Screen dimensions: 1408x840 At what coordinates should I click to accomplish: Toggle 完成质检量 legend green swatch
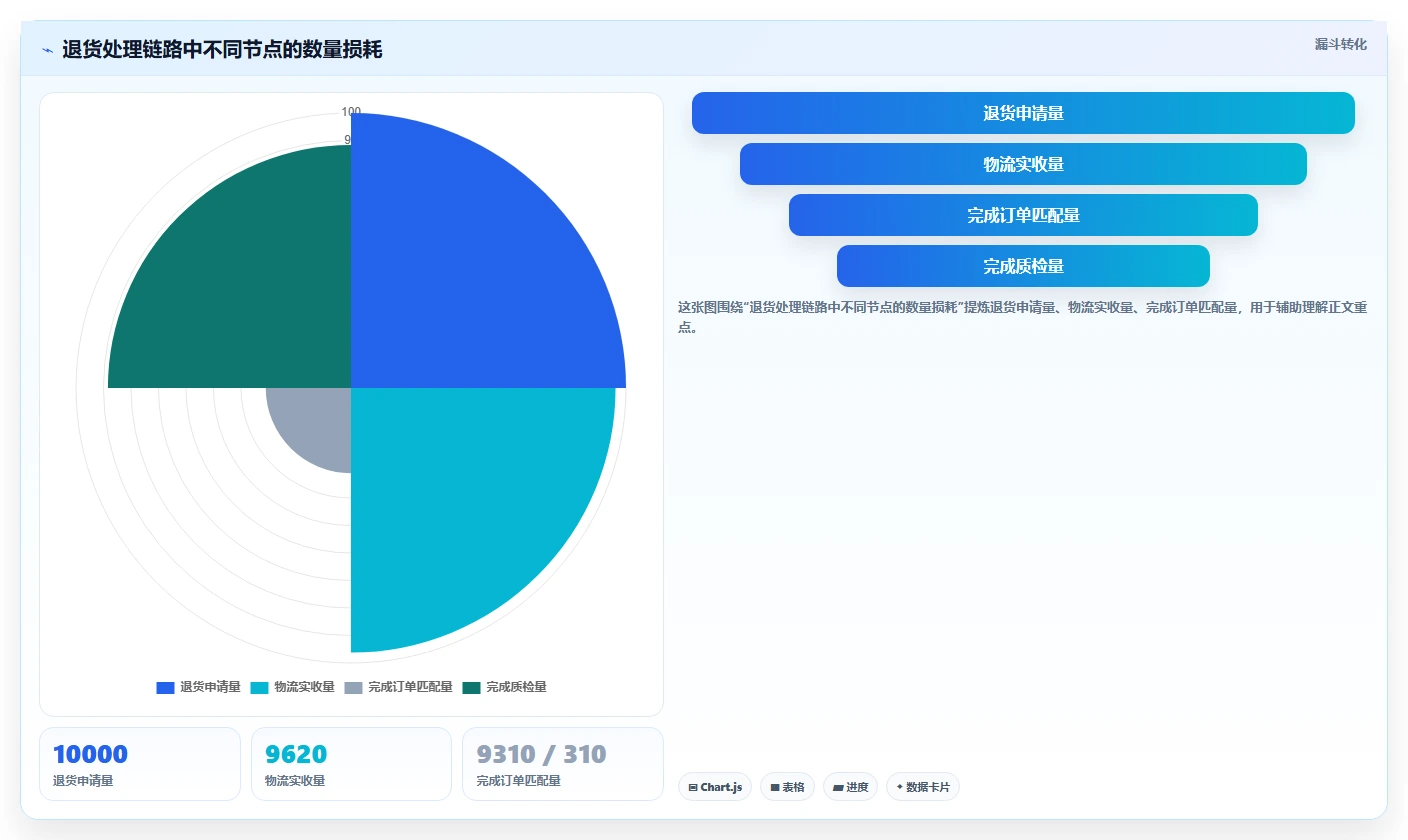tap(471, 687)
